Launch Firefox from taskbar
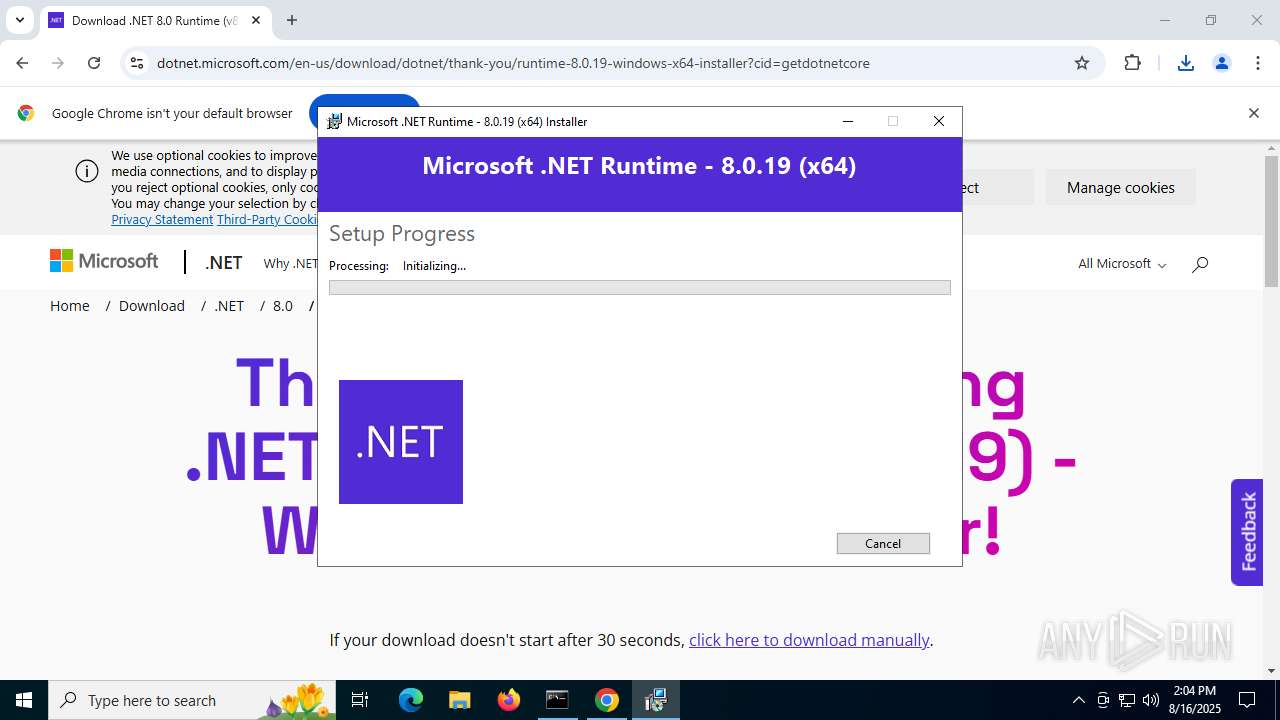The width and height of the screenshot is (1280, 720). pyautogui.click(x=509, y=700)
